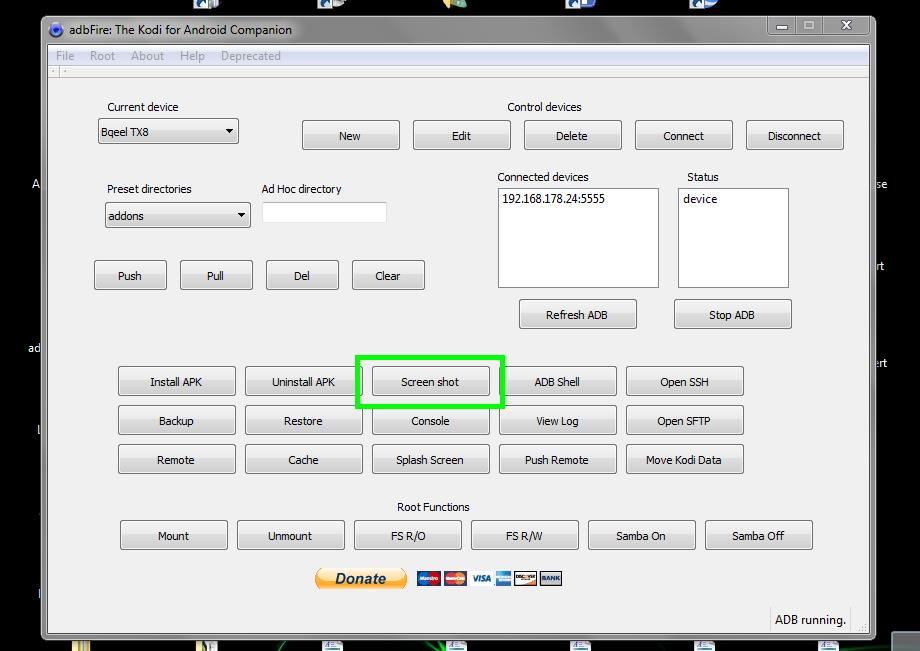Click the adbFire title bar app icon

coord(56,29)
